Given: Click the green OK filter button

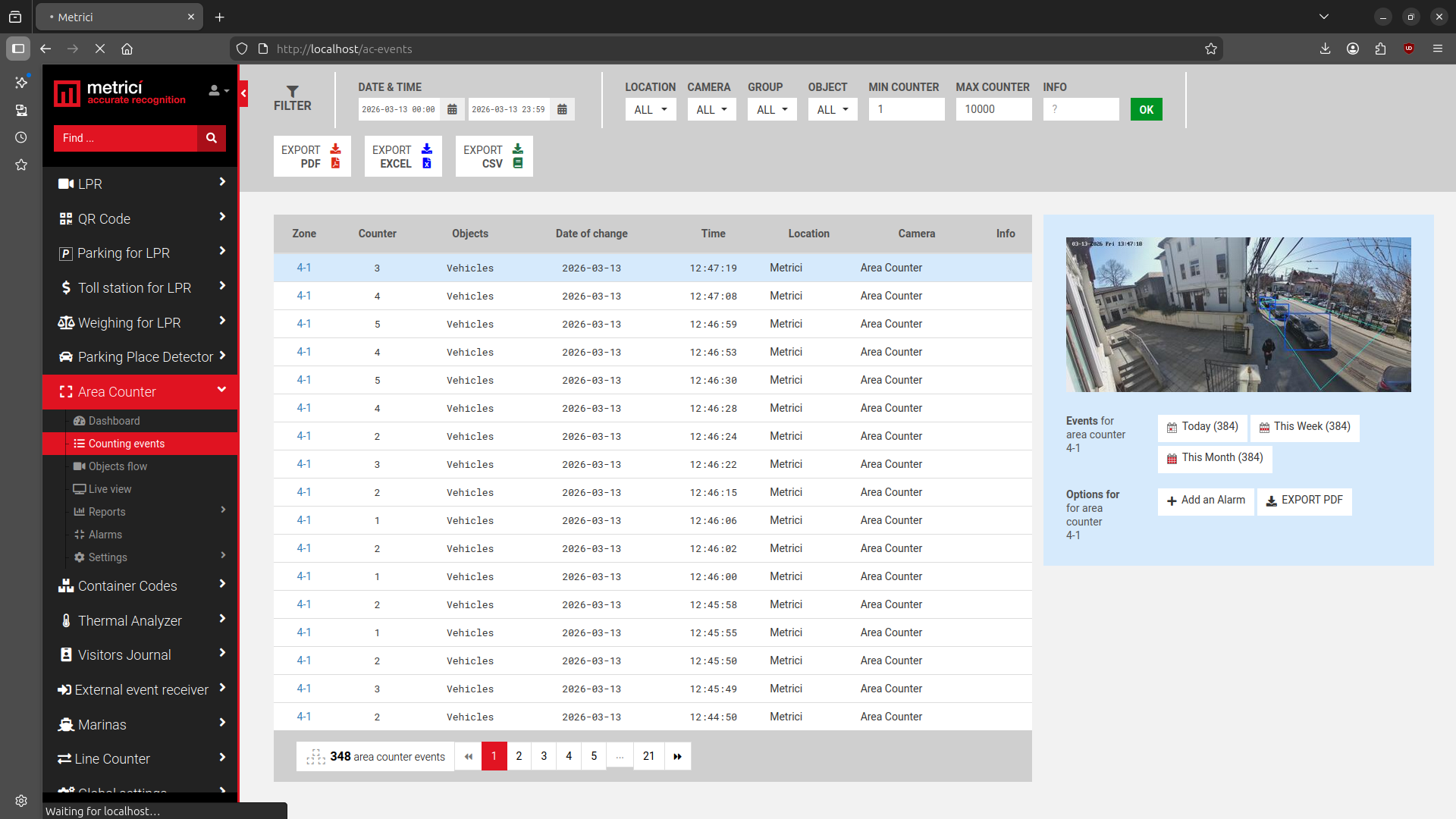Looking at the screenshot, I should tap(1146, 109).
